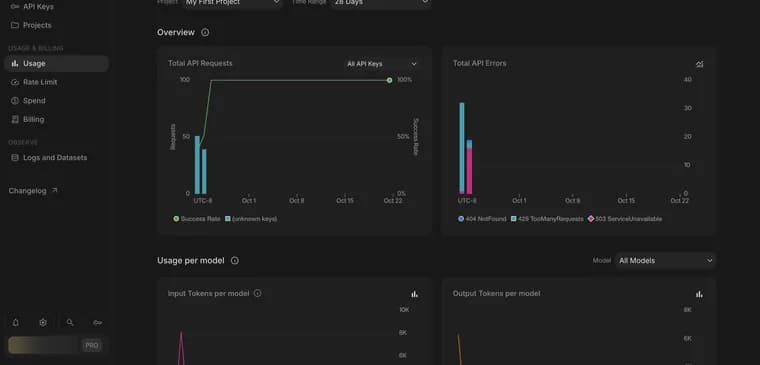Click the PRO badge

pyautogui.click(x=92, y=346)
